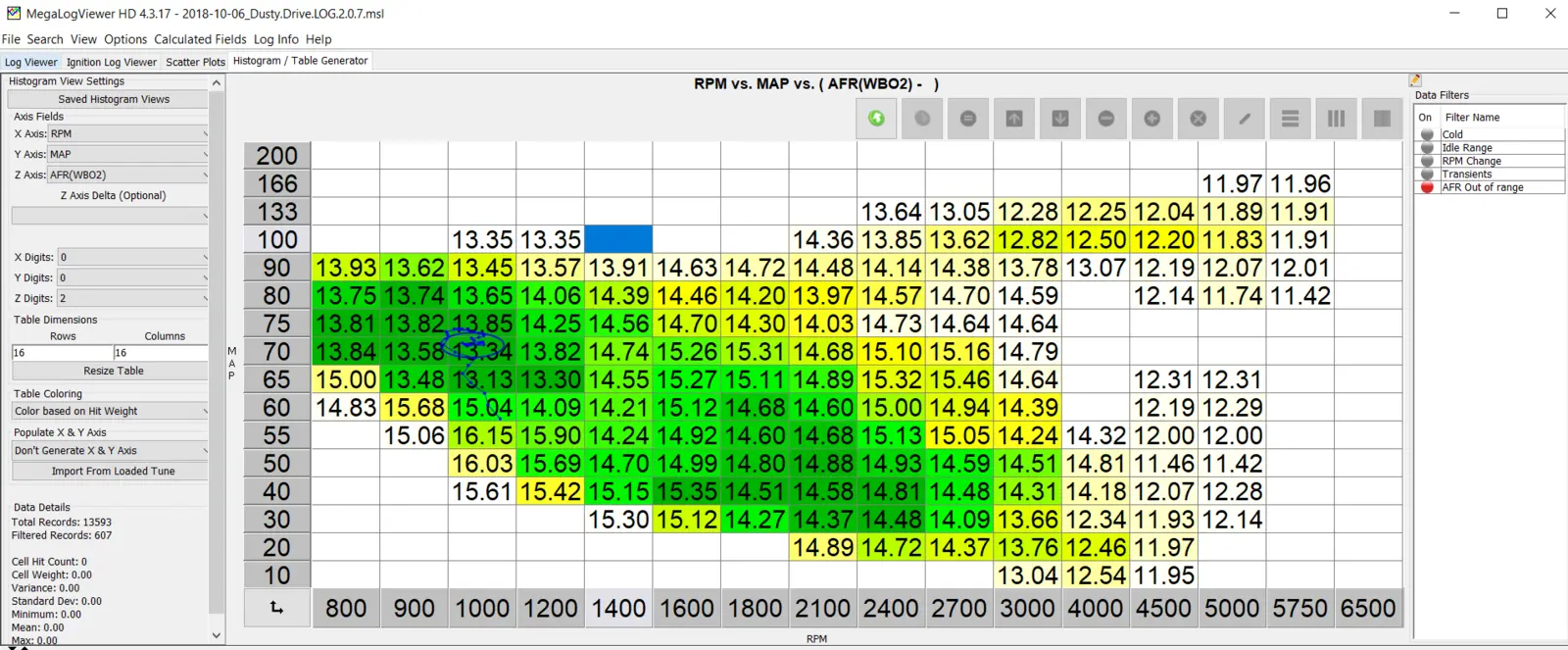This screenshot has width=1568, height=650.
Task: Select the table cell reading 15.68
Action: pyautogui.click(x=414, y=407)
